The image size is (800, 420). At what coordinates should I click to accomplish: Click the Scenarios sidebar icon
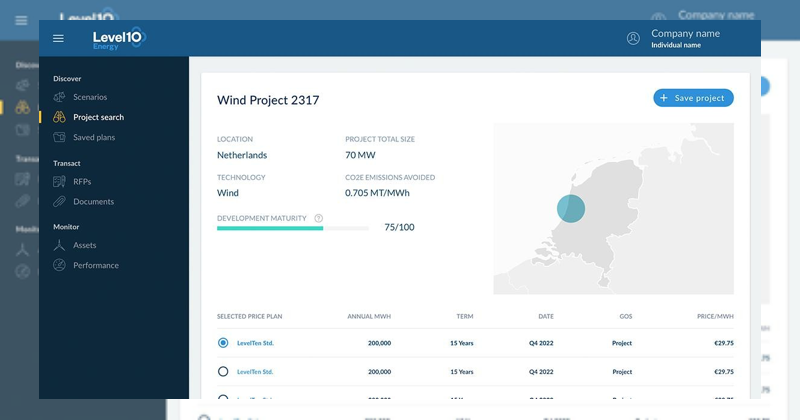(x=60, y=97)
